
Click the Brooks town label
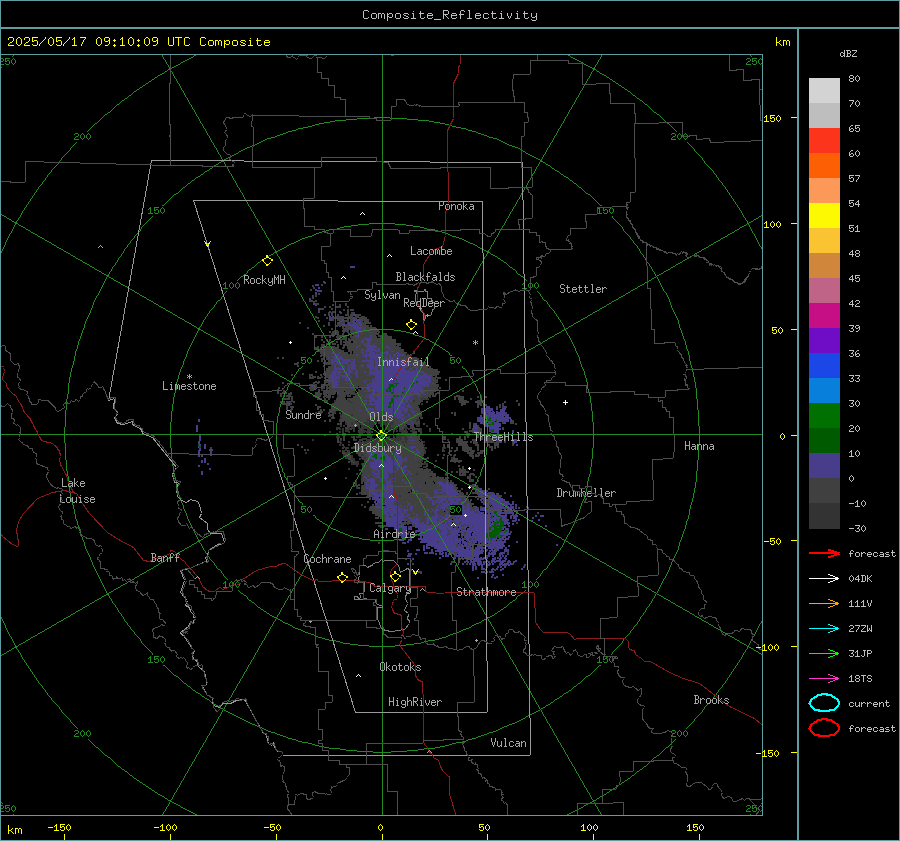pyautogui.click(x=711, y=700)
